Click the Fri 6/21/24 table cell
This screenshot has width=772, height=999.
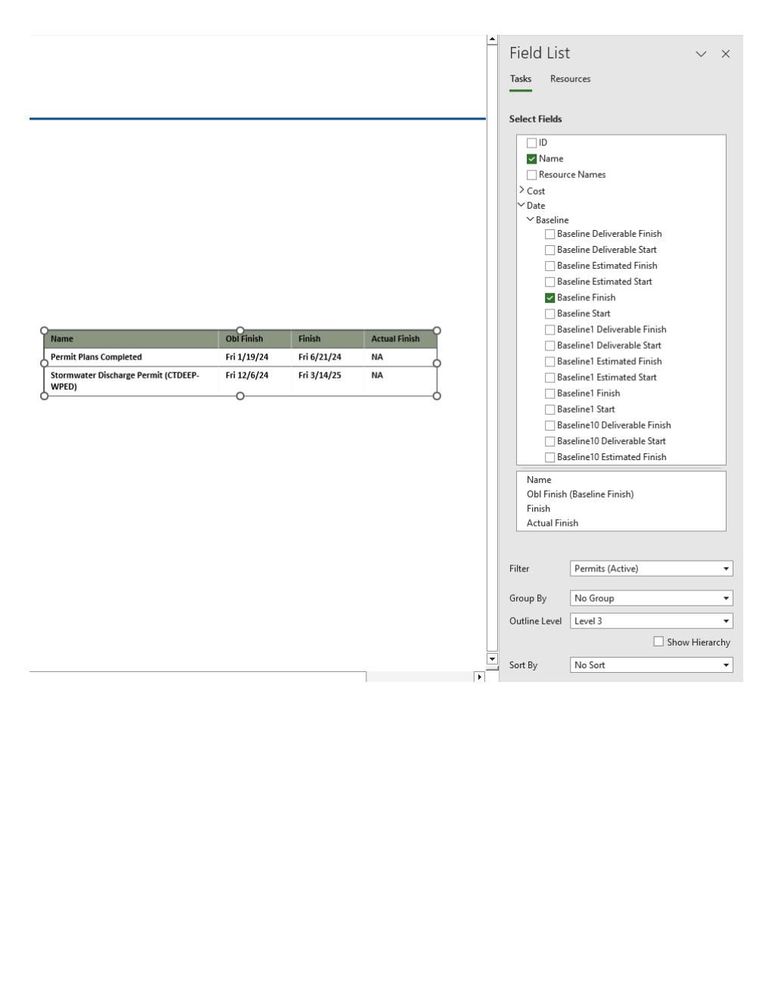click(327, 357)
